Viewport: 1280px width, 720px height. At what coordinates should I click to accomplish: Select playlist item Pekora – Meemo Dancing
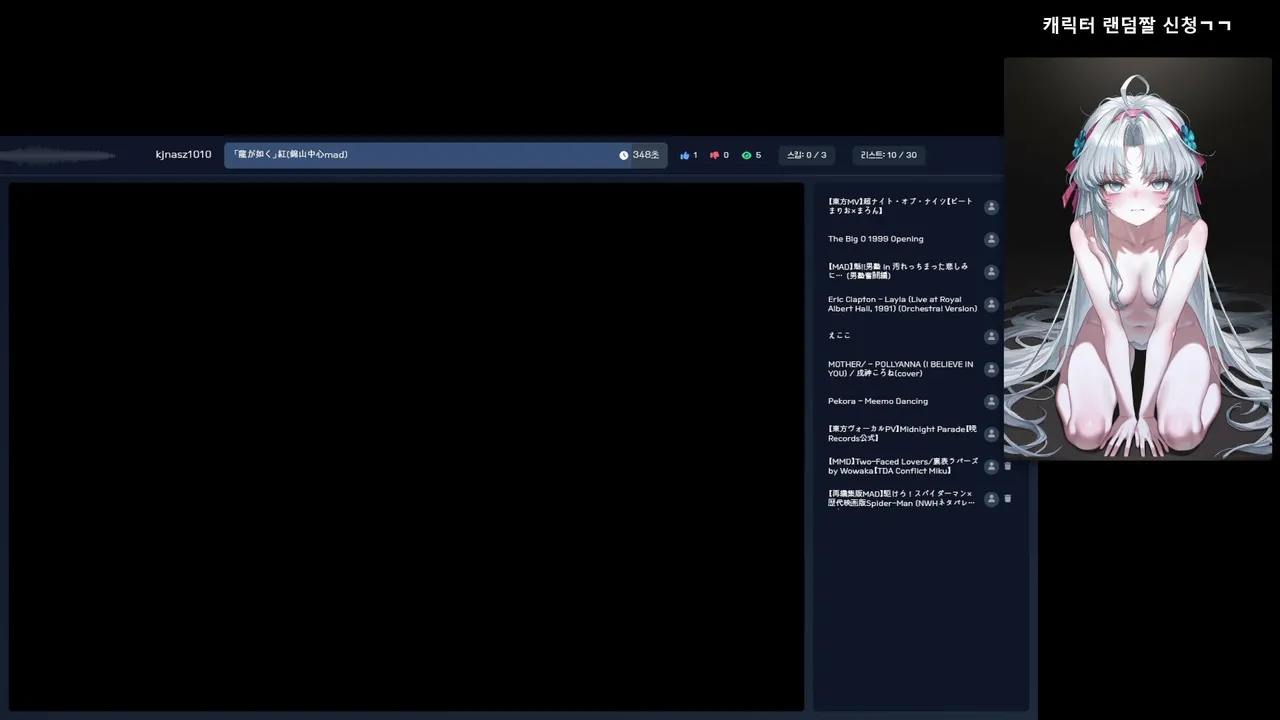pos(878,401)
